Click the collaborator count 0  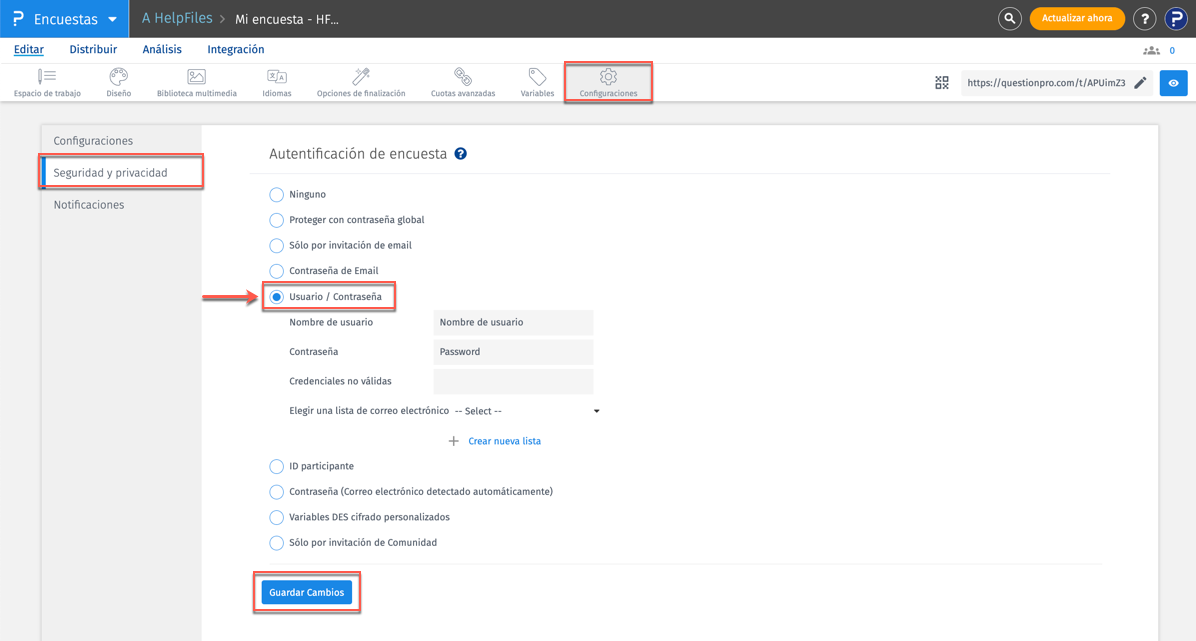click(x=1172, y=50)
